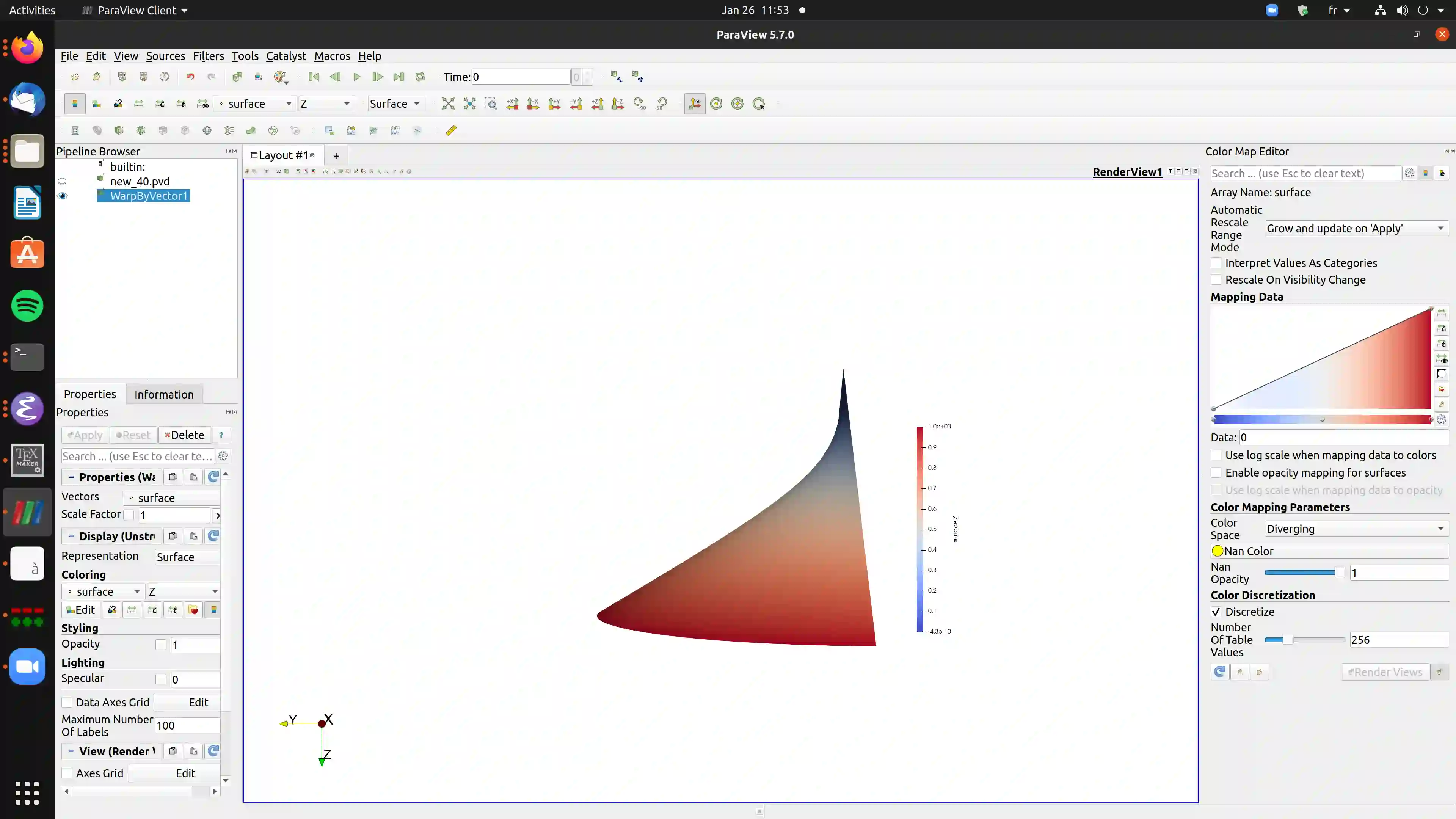
Task: Toggle orientation axes visibility icon
Action: click(695, 104)
